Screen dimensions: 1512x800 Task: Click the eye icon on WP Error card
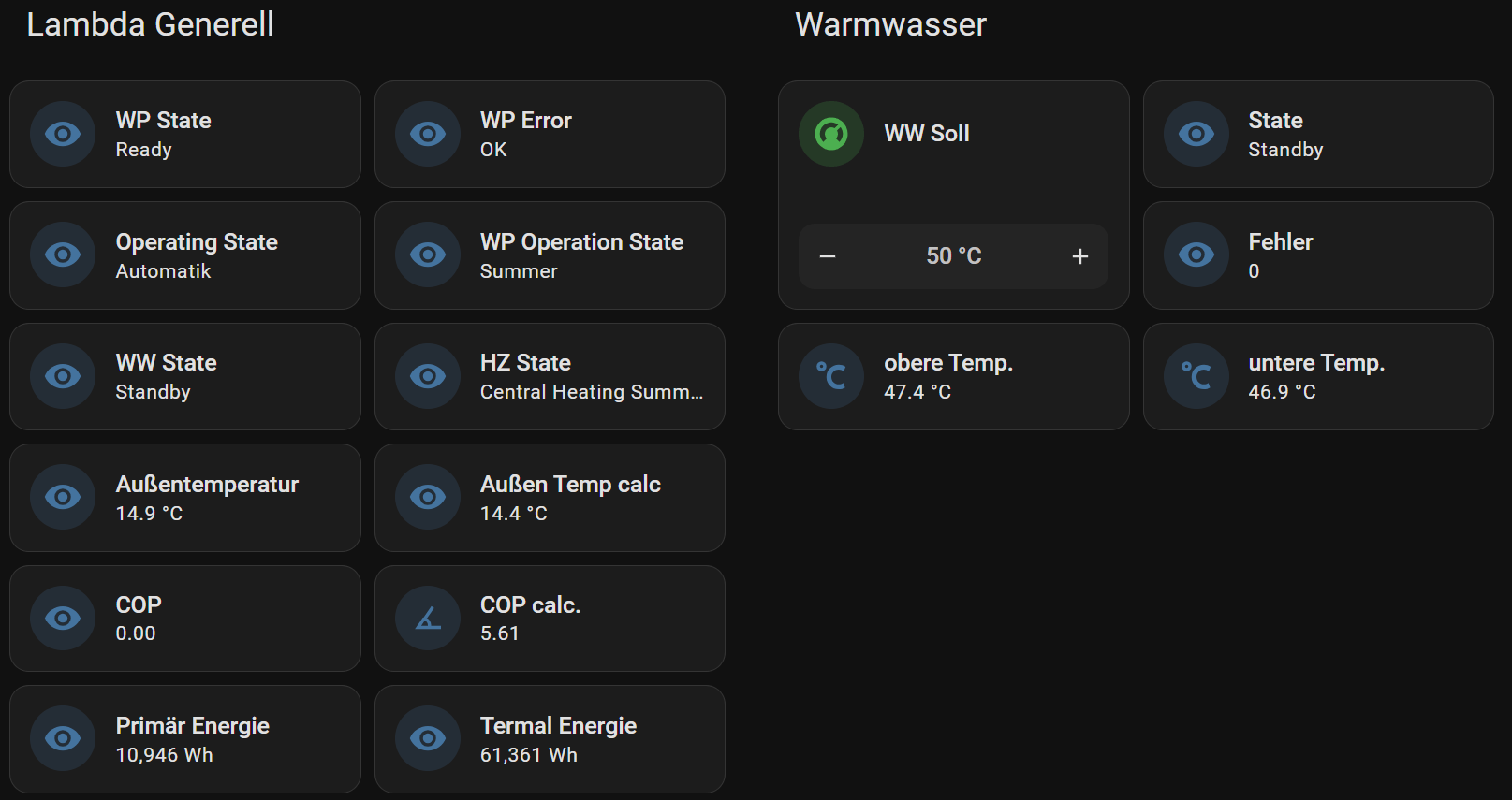(x=427, y=134)
